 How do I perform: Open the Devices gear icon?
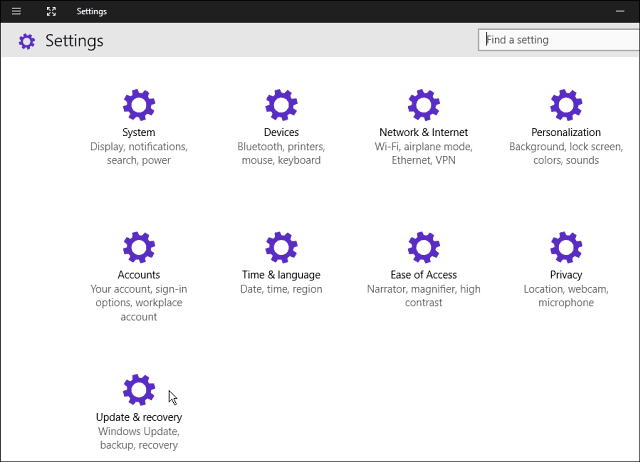[281, 105]
